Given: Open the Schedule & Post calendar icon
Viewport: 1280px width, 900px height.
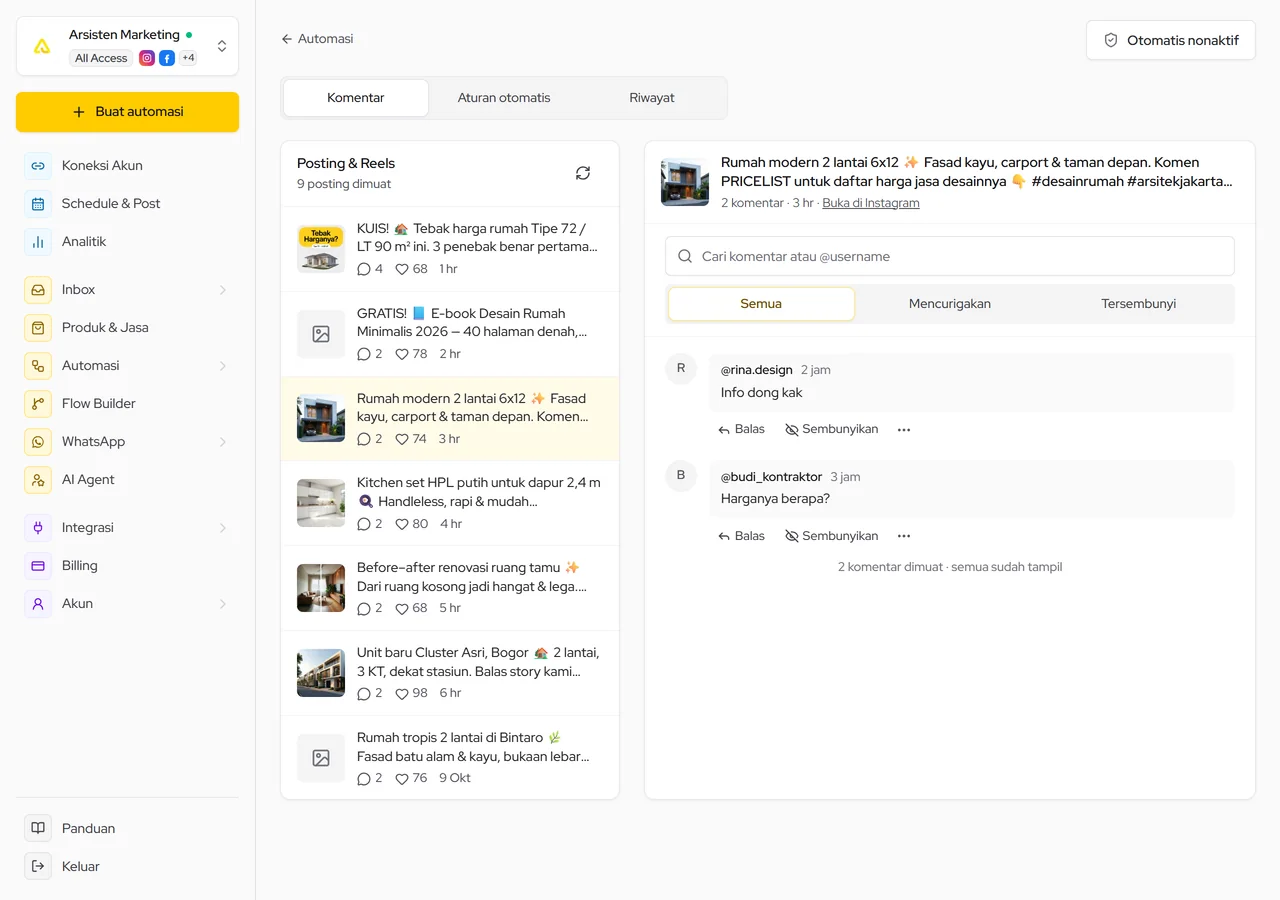Looking at the screenshot, I should [38, 203].
